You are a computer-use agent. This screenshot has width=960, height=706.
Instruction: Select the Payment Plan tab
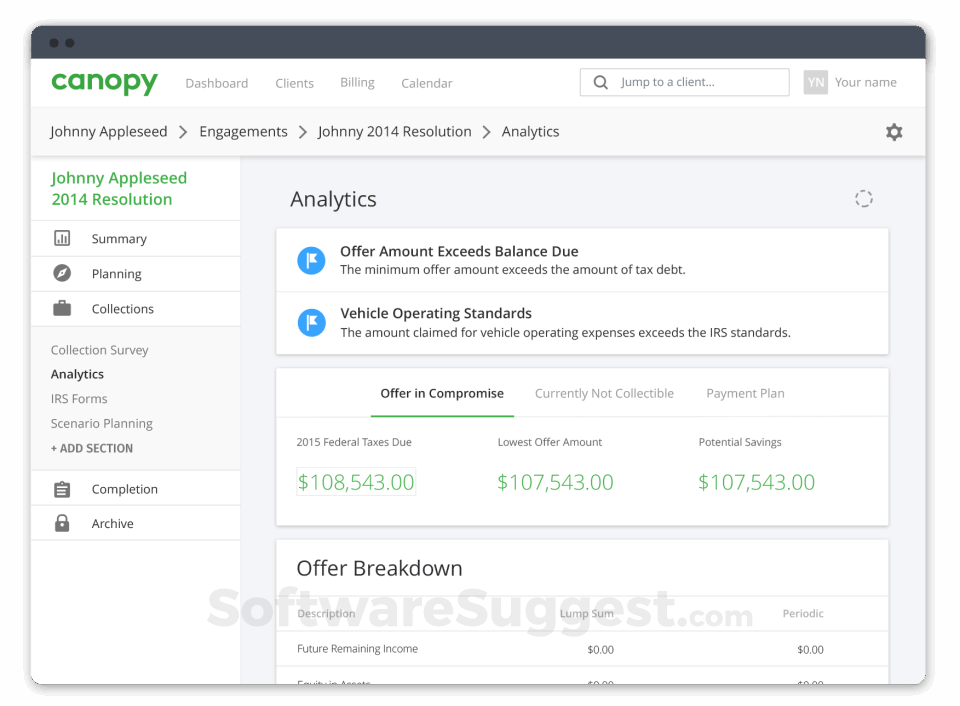(745, 393)
